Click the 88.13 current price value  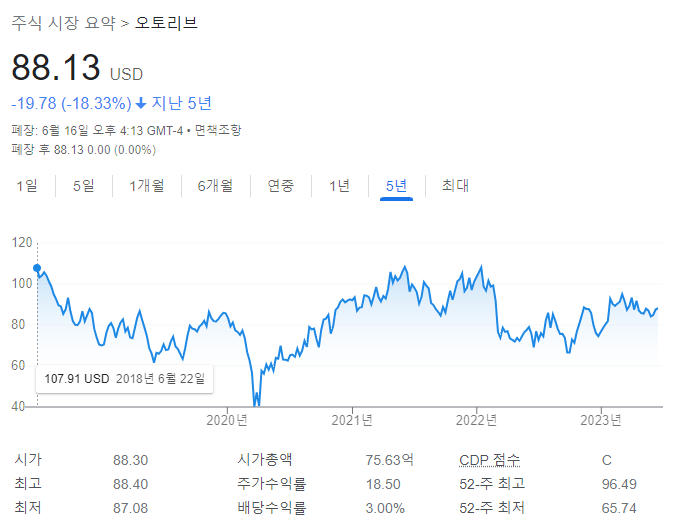click(56, 67)
